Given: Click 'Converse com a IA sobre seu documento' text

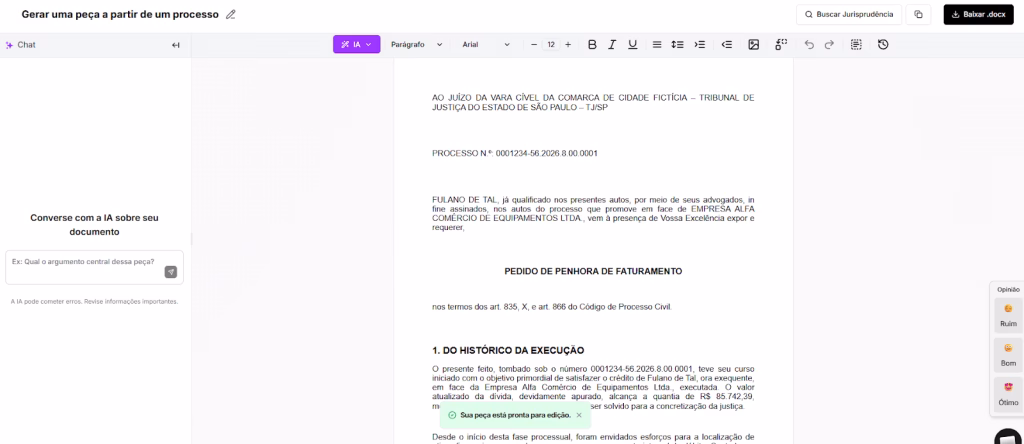Looking at the screenshot, I should click(x=94, y=225).
